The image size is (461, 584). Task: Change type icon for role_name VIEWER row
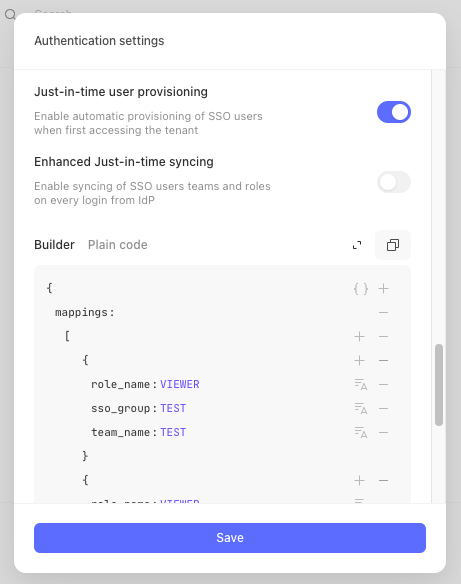(x=360, y=384)
